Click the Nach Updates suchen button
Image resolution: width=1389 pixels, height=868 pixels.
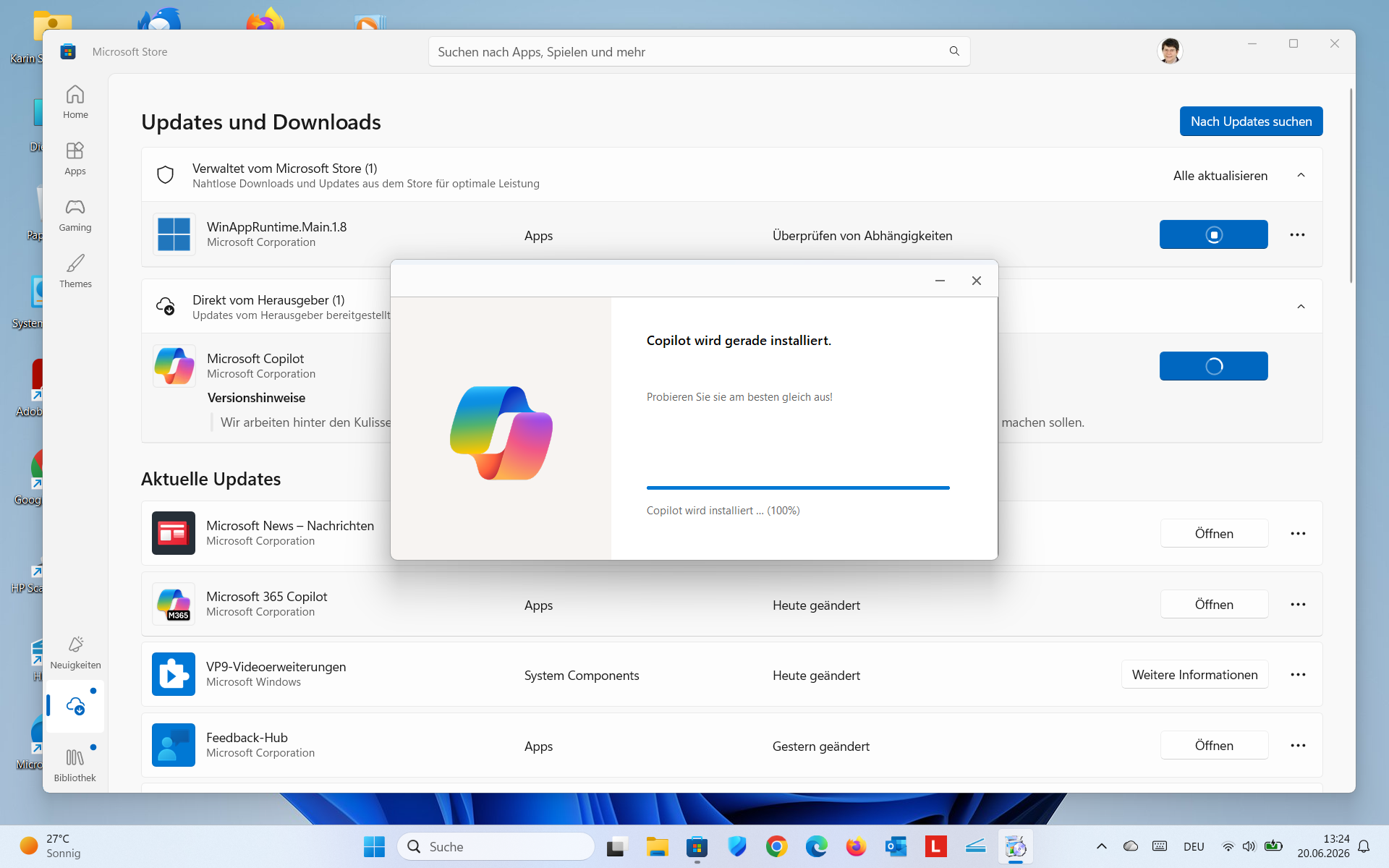click(x=1251, y=122)
